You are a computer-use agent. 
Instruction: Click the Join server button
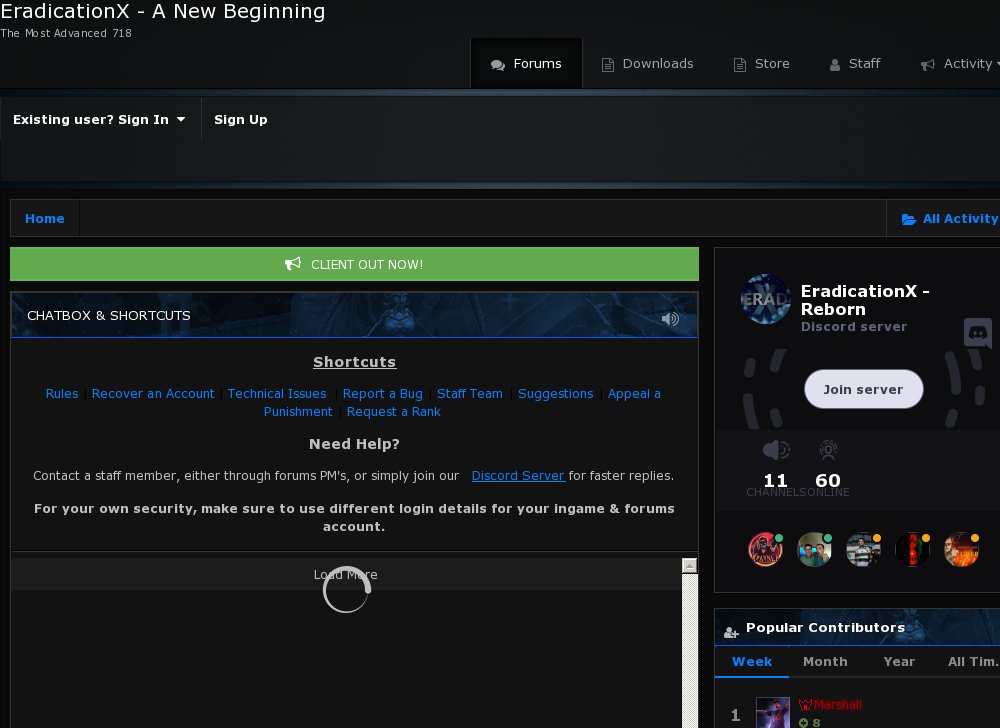864,389
